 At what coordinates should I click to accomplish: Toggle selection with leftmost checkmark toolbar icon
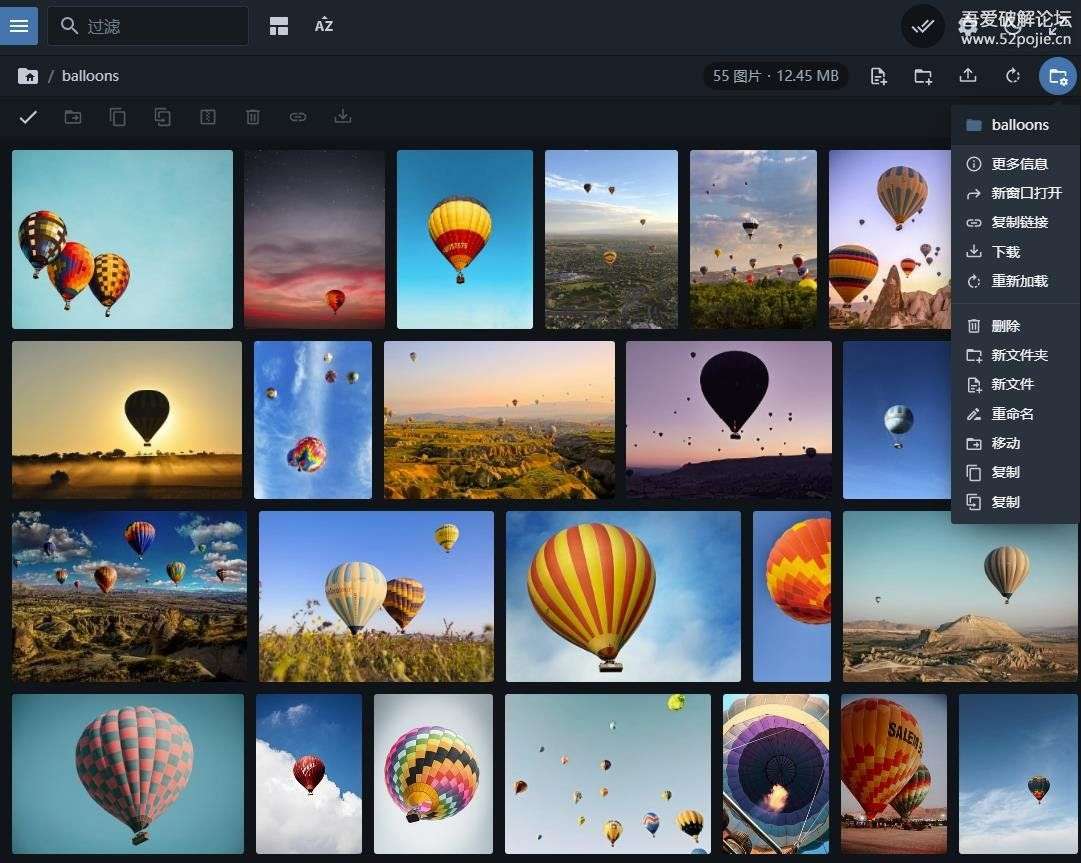point(28,117)
